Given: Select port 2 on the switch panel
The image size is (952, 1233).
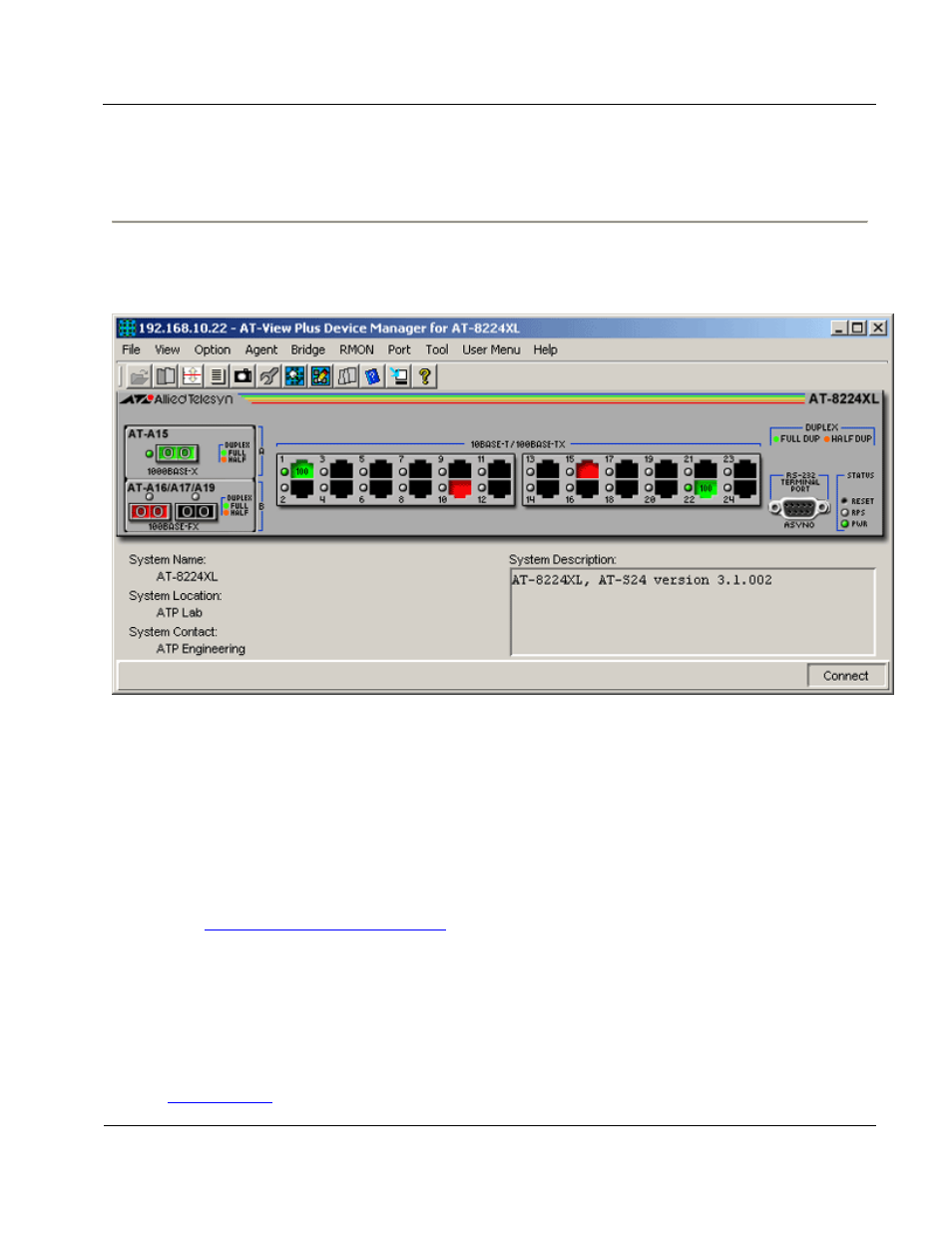Looking at the screenshot, I should coord(301,488).
